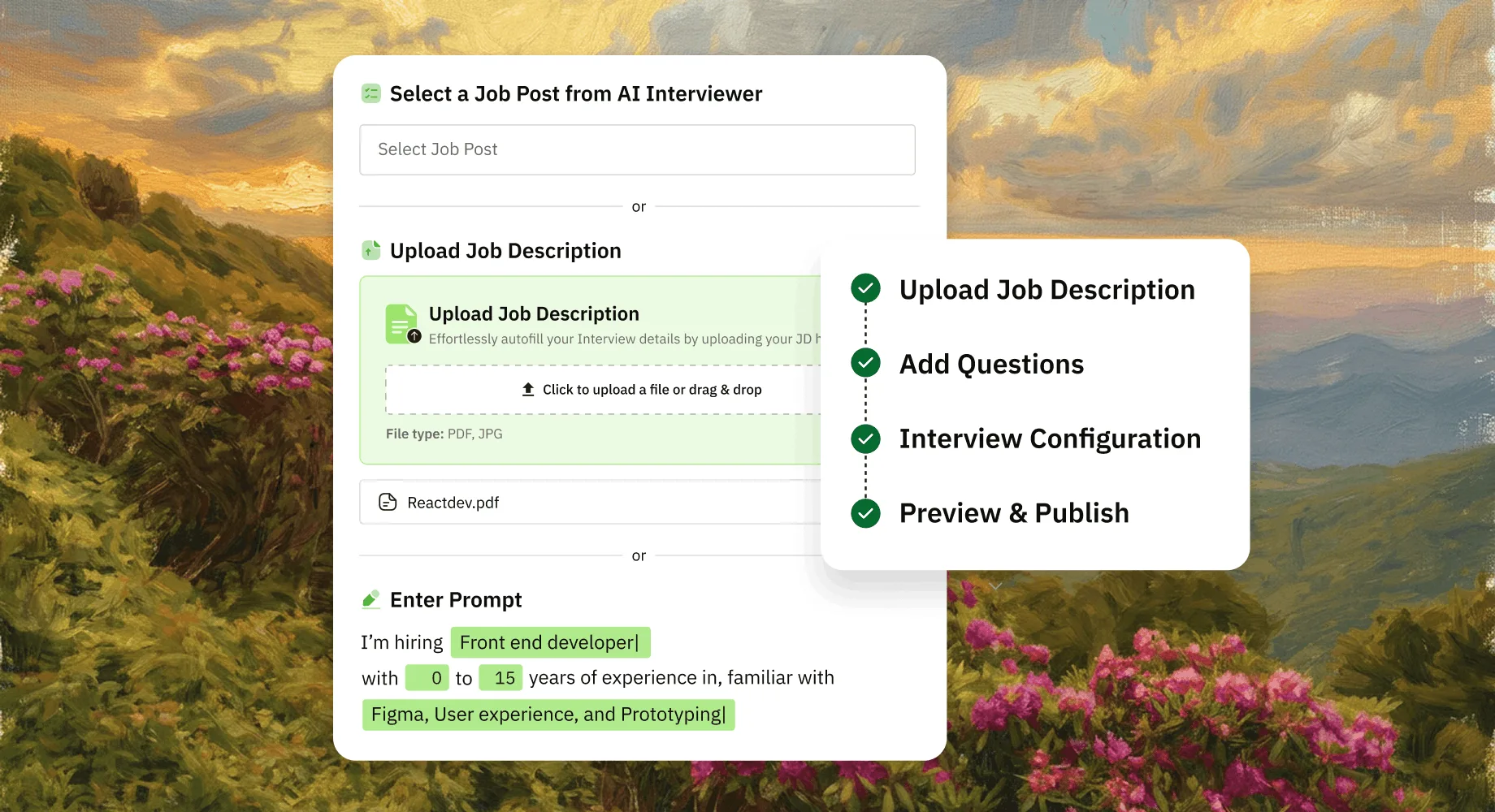Open the Select Job Post dropdown
The height and width of the screenshot is (812, 1495).
638,149
